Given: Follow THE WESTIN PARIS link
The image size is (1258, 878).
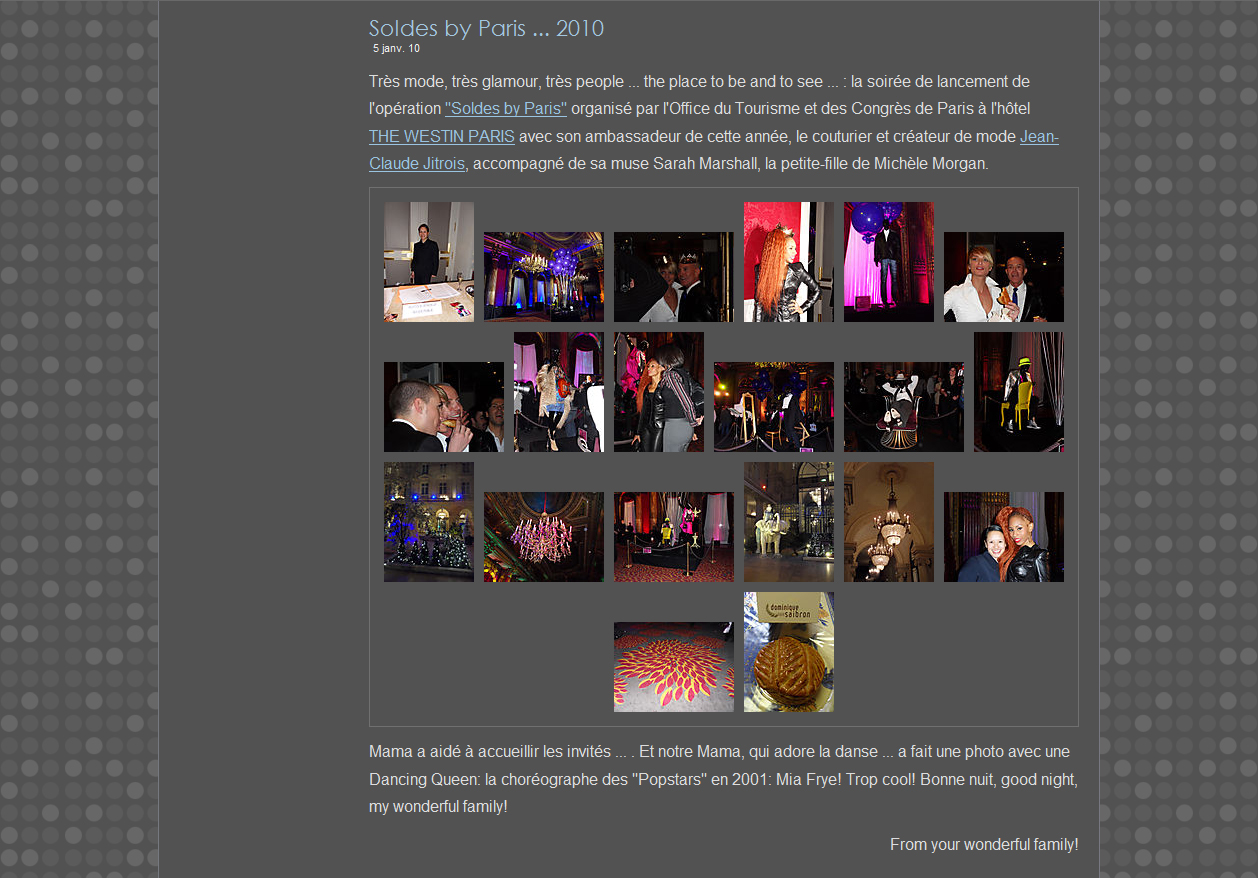Looking at the screenshot, I should point(441,136).
